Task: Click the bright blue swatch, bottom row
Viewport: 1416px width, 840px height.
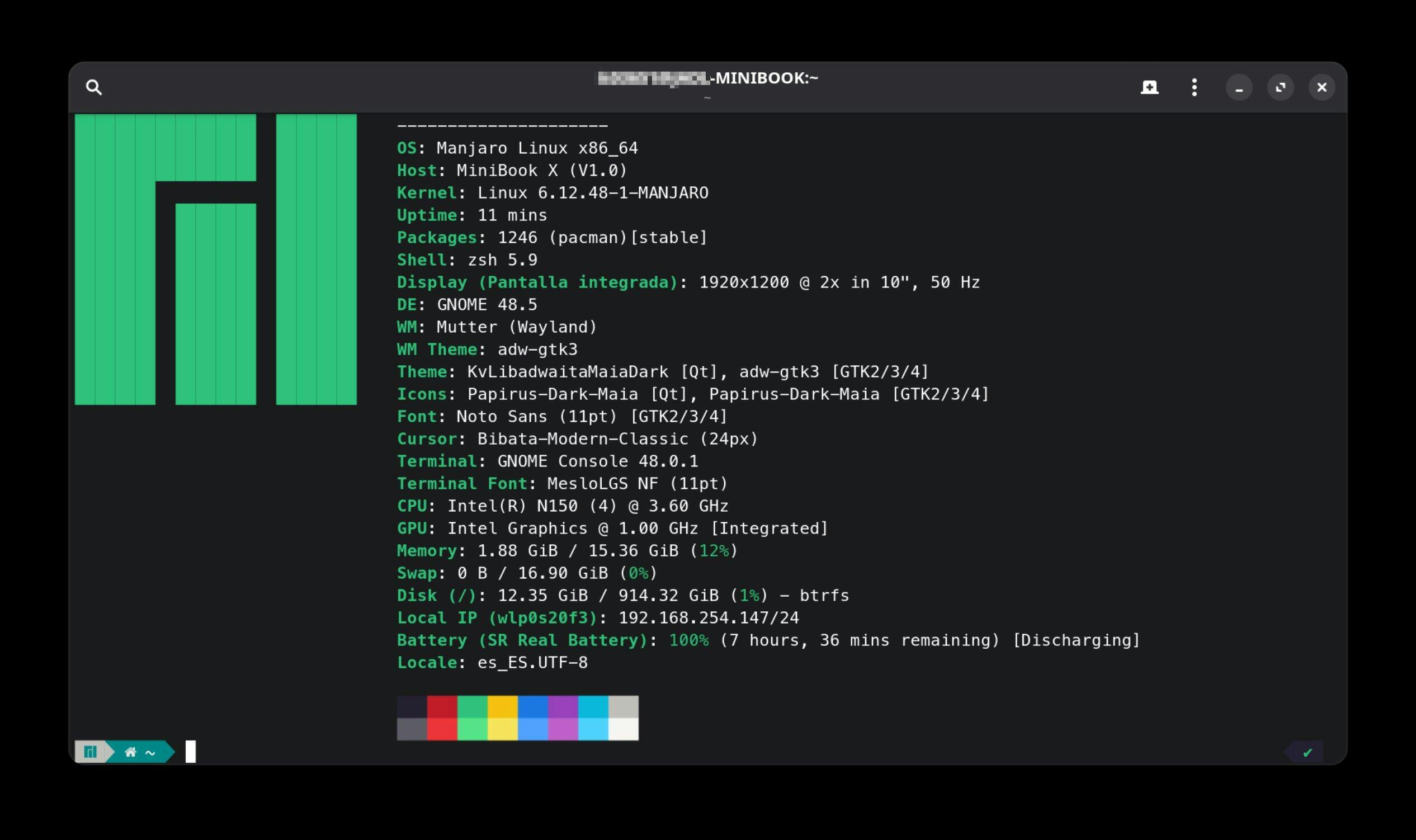Action: tap(532, 729)
